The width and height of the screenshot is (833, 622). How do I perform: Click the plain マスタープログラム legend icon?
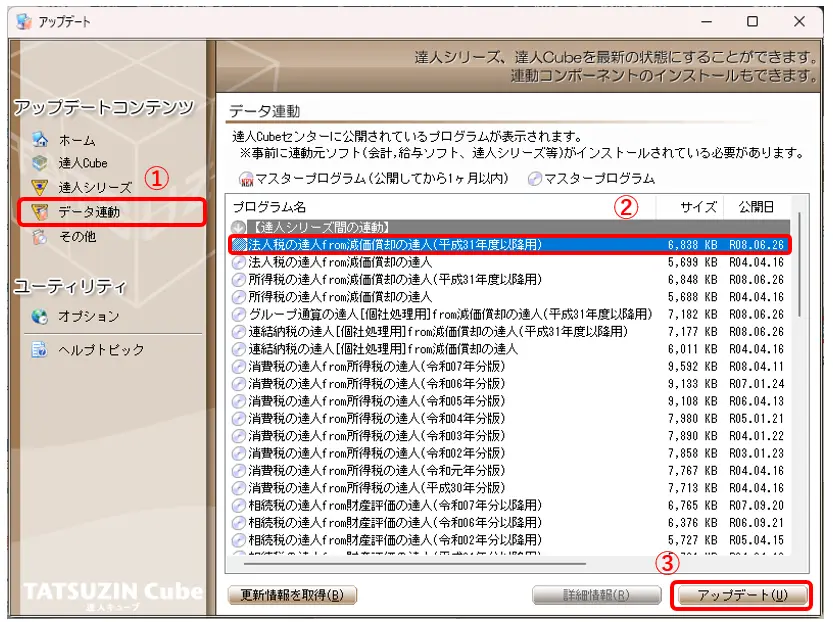[534, 179]
